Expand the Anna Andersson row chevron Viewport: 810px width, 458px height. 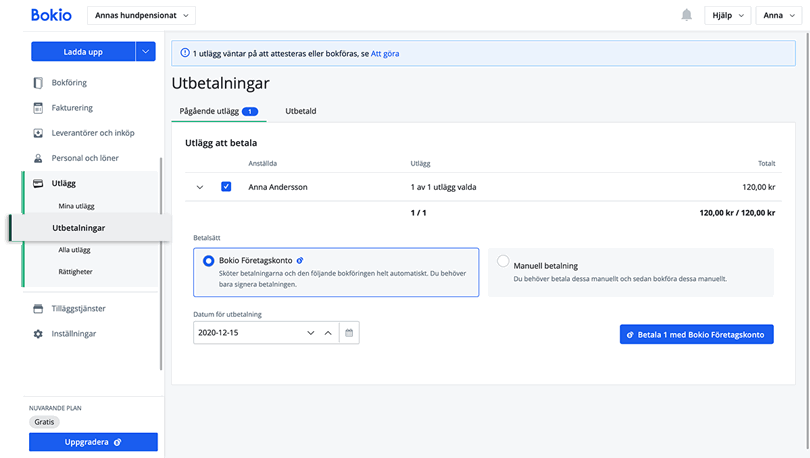pyautogui.click(x=200, y=187)
